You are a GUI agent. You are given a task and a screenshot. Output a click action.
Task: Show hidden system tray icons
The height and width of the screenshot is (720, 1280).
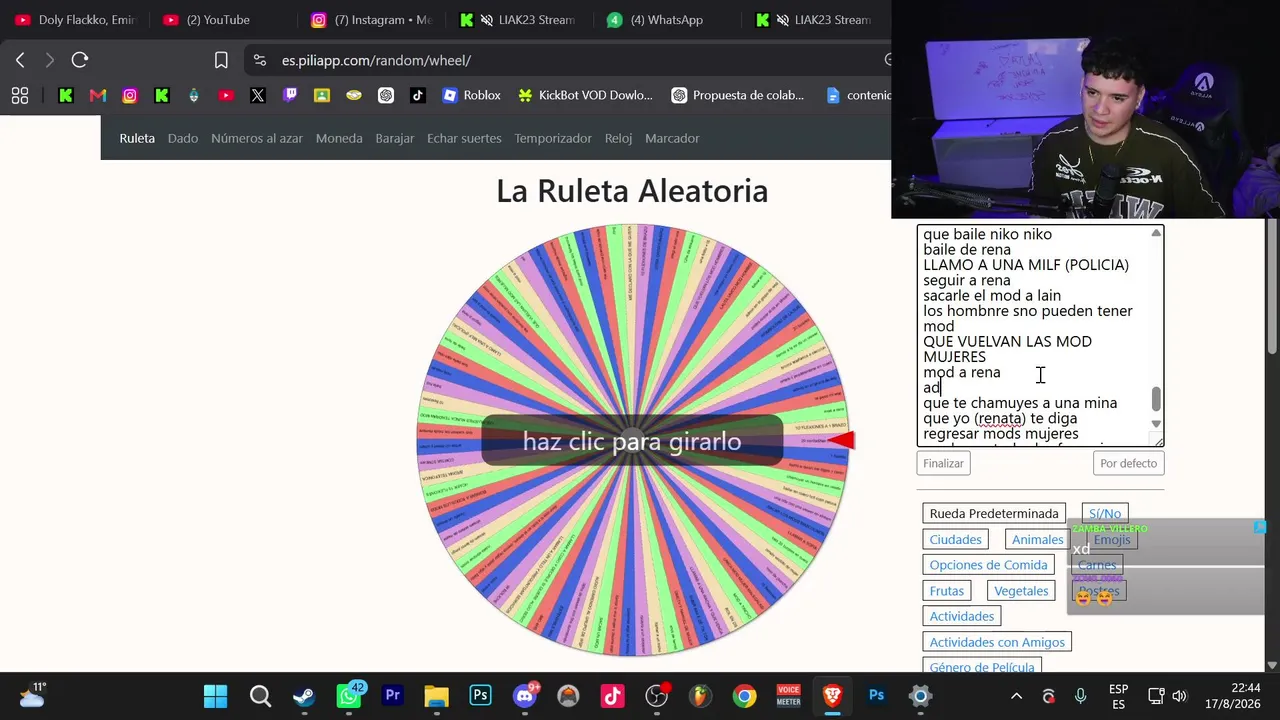(1016, 696)
